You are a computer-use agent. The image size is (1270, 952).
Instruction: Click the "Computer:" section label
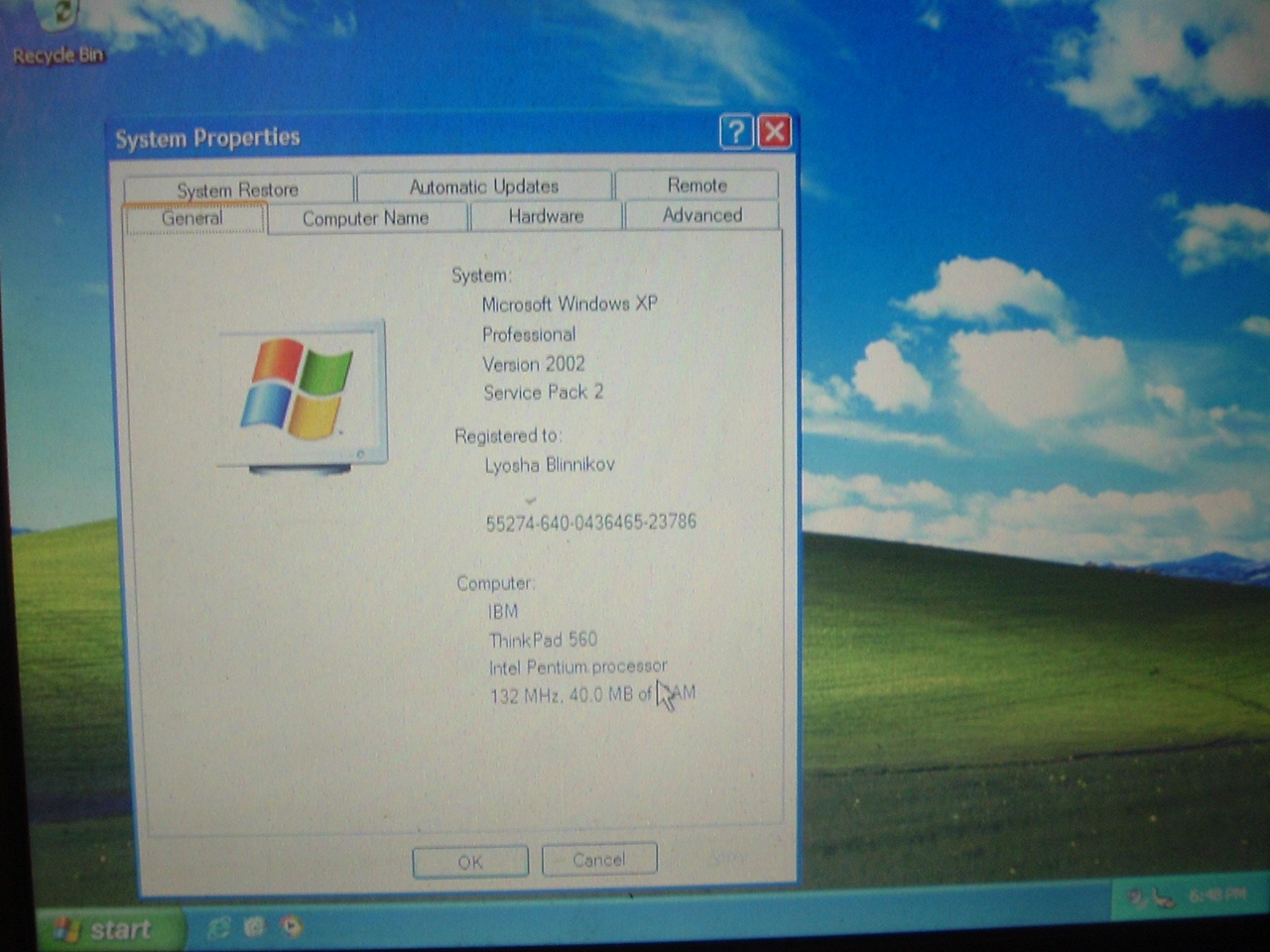[495, 583]
